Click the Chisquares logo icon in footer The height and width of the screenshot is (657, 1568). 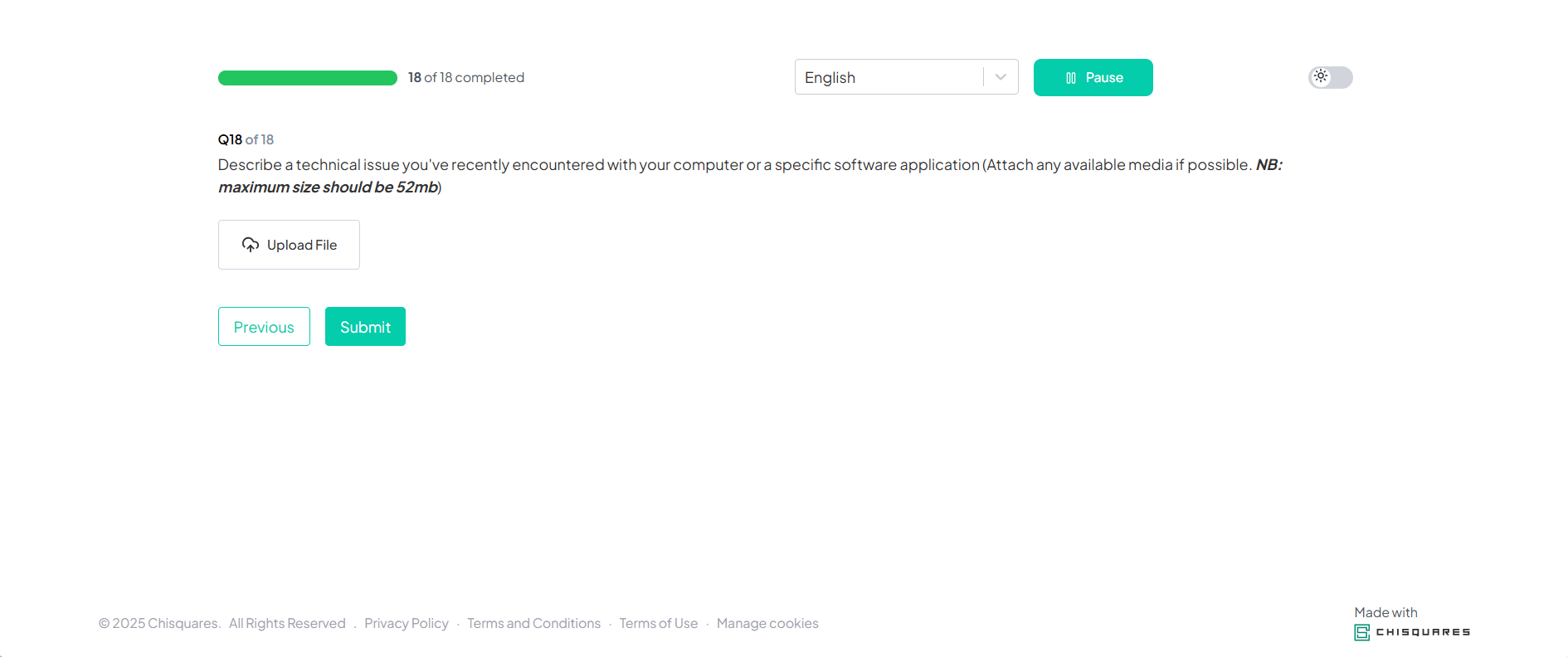point(1361,633)
